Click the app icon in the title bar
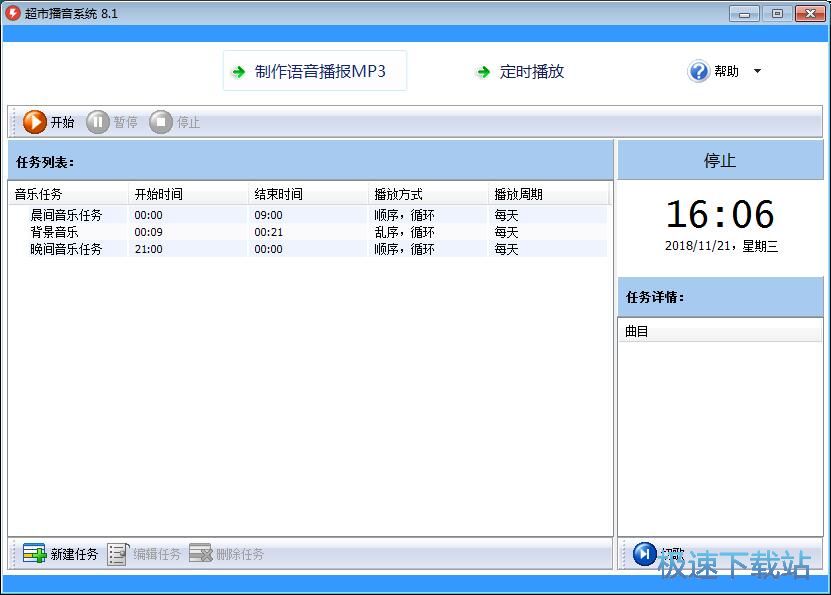The image size is (831, 595). tap(13, 13)
